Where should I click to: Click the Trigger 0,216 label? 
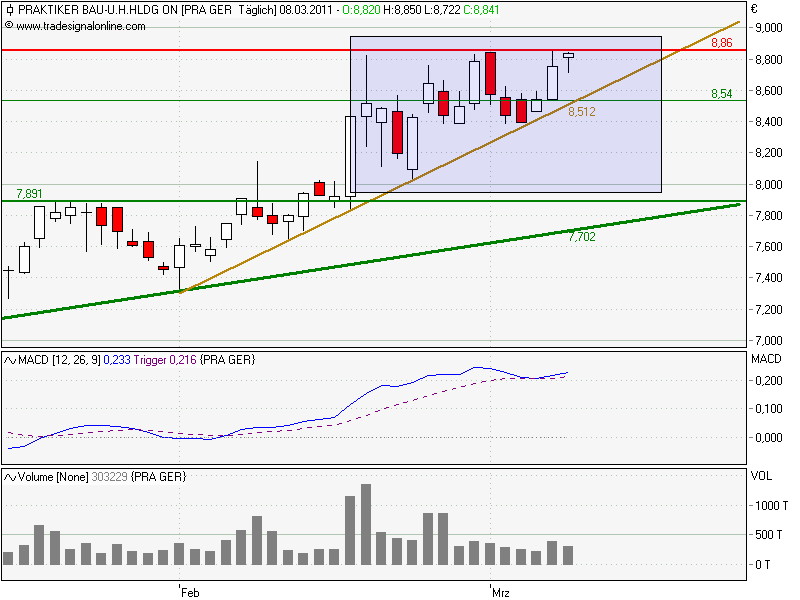click(x=165, y=360)
